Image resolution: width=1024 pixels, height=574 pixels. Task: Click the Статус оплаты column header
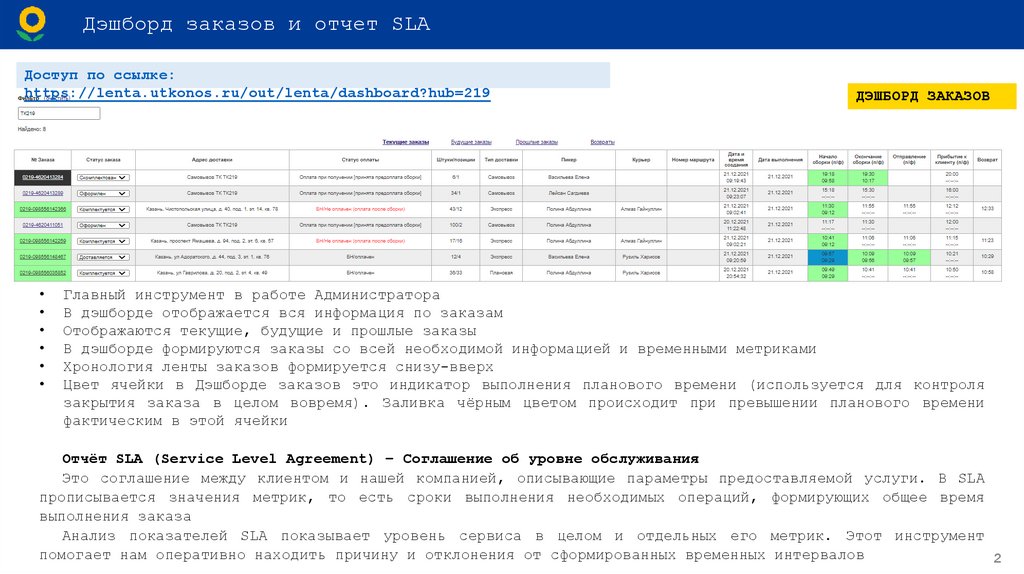pos(357,160)
